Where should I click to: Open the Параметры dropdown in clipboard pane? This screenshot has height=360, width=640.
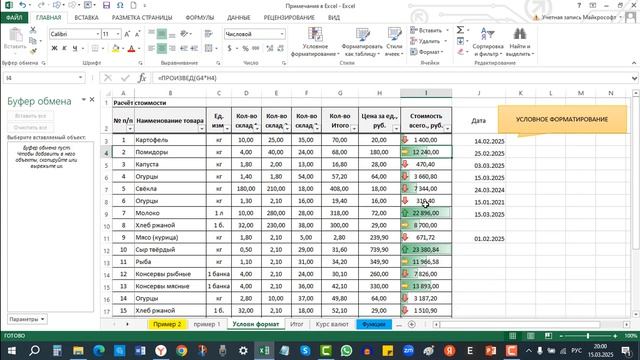click(27, 319)
